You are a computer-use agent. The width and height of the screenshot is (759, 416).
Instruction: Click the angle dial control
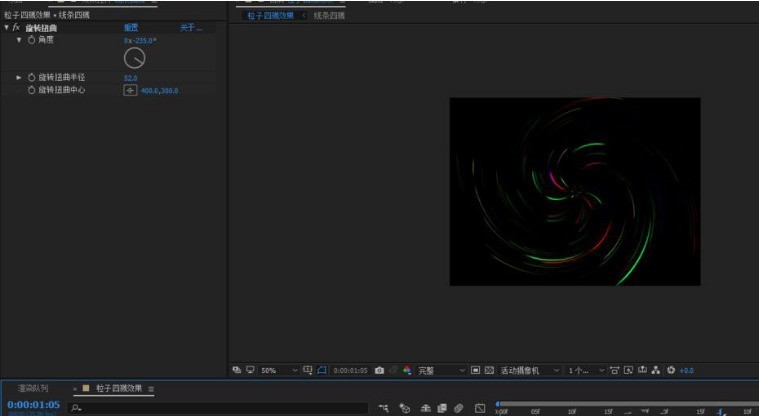pos(135,58)
